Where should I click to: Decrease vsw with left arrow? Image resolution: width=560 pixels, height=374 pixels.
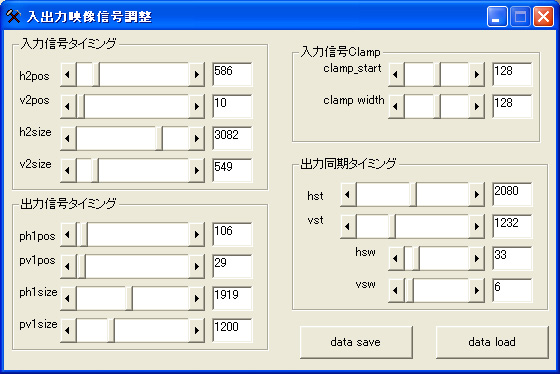tap(396, 290)
